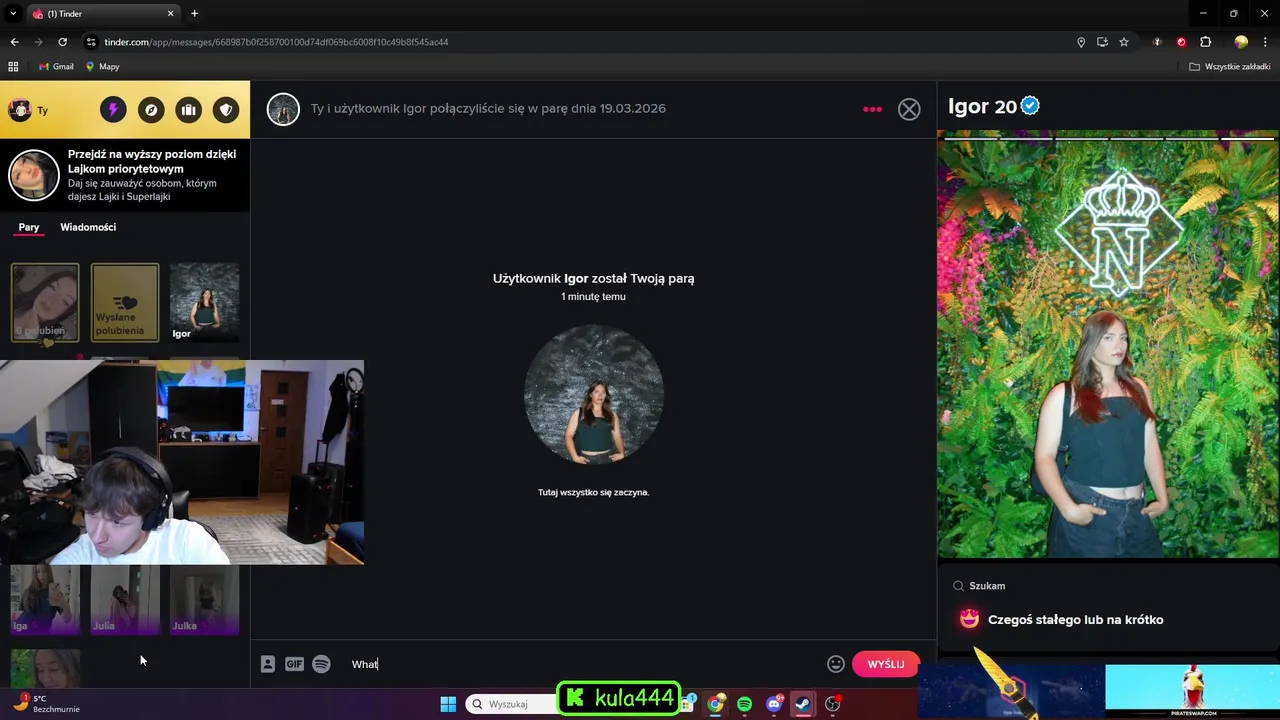Go back in the browser
1280x720 pixels.
(x=14, y=42)
